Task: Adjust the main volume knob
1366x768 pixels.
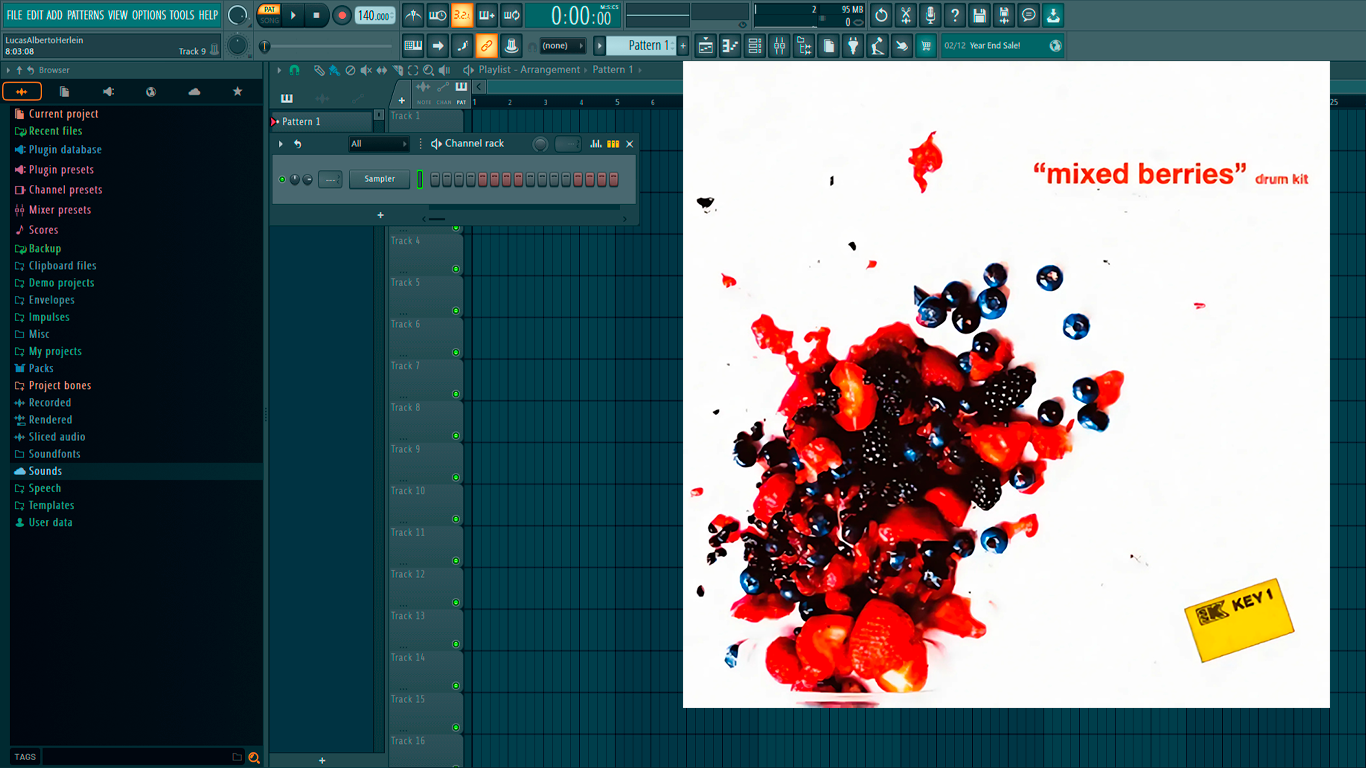Action: (x=238, y=15)
